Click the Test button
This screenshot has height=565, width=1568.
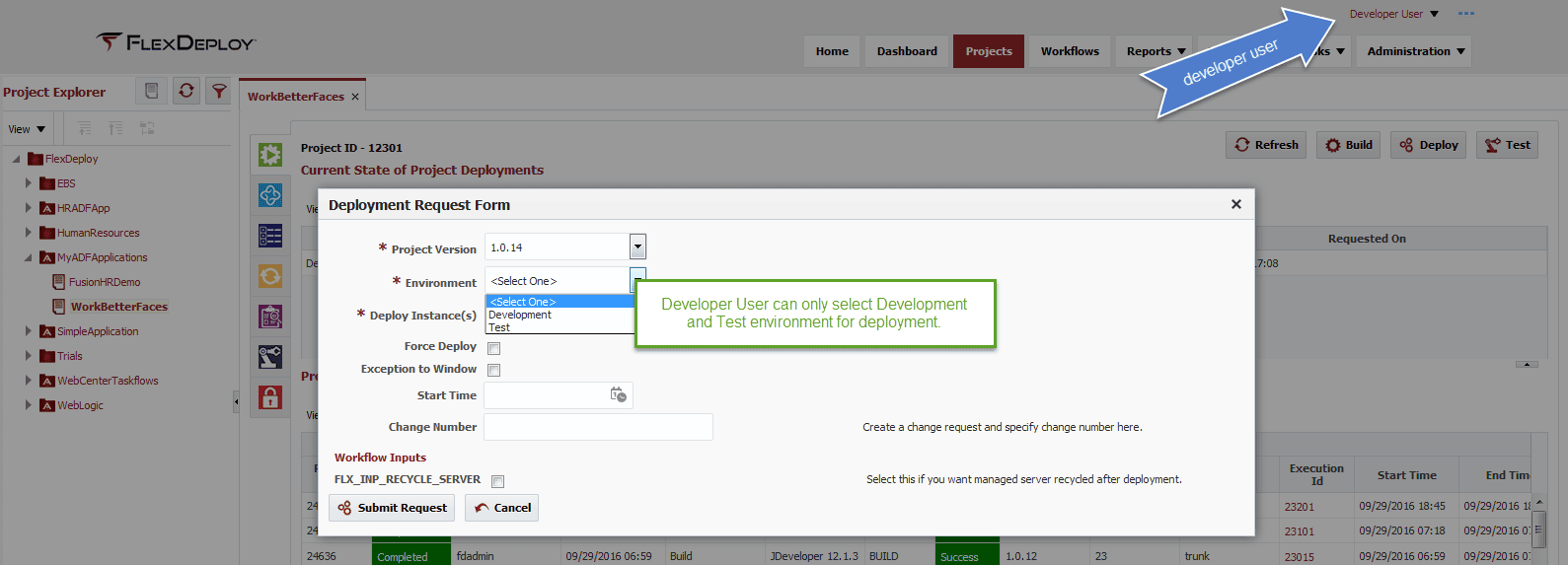point(1507,145)
